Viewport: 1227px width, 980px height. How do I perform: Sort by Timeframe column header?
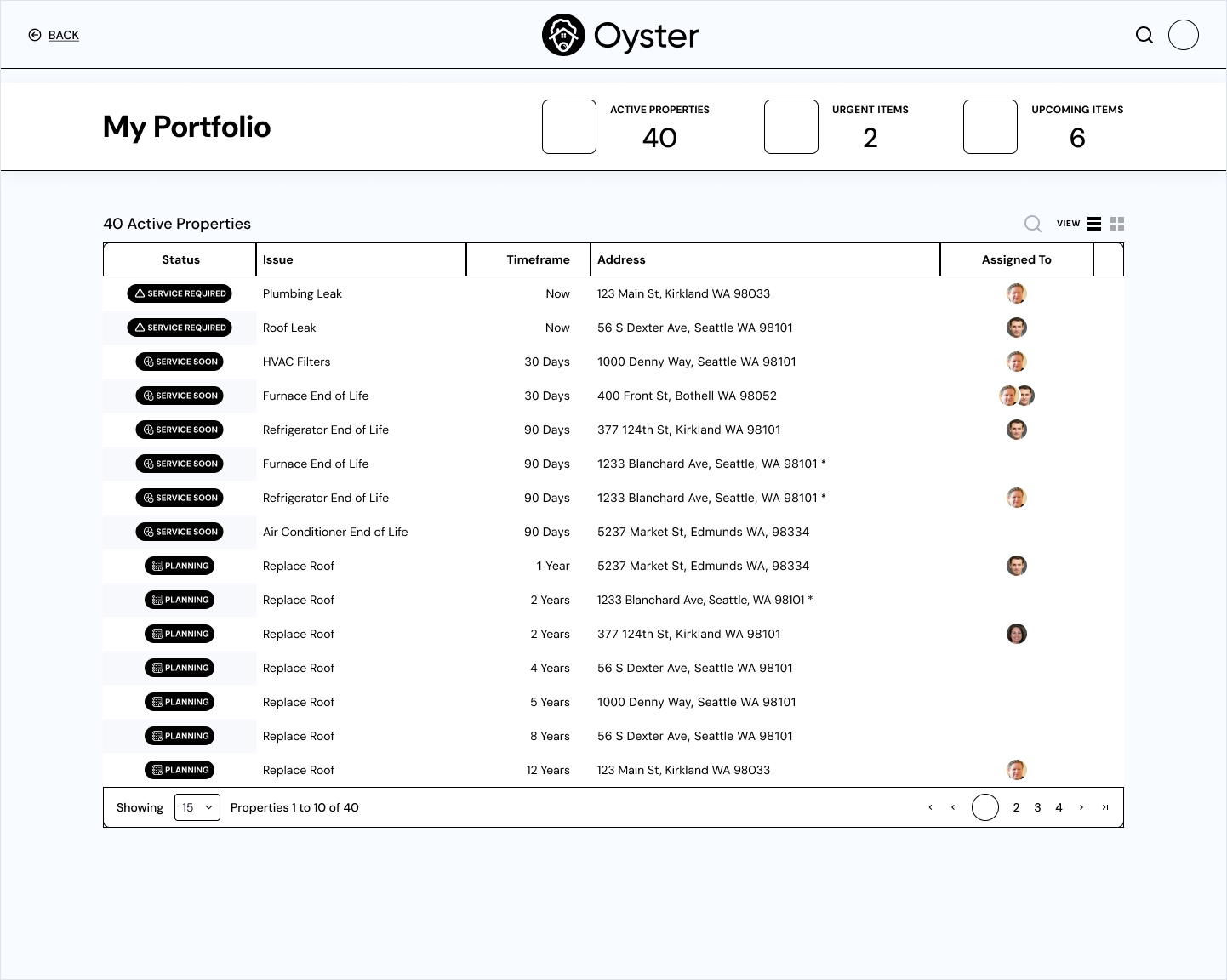tap(528, 259)
